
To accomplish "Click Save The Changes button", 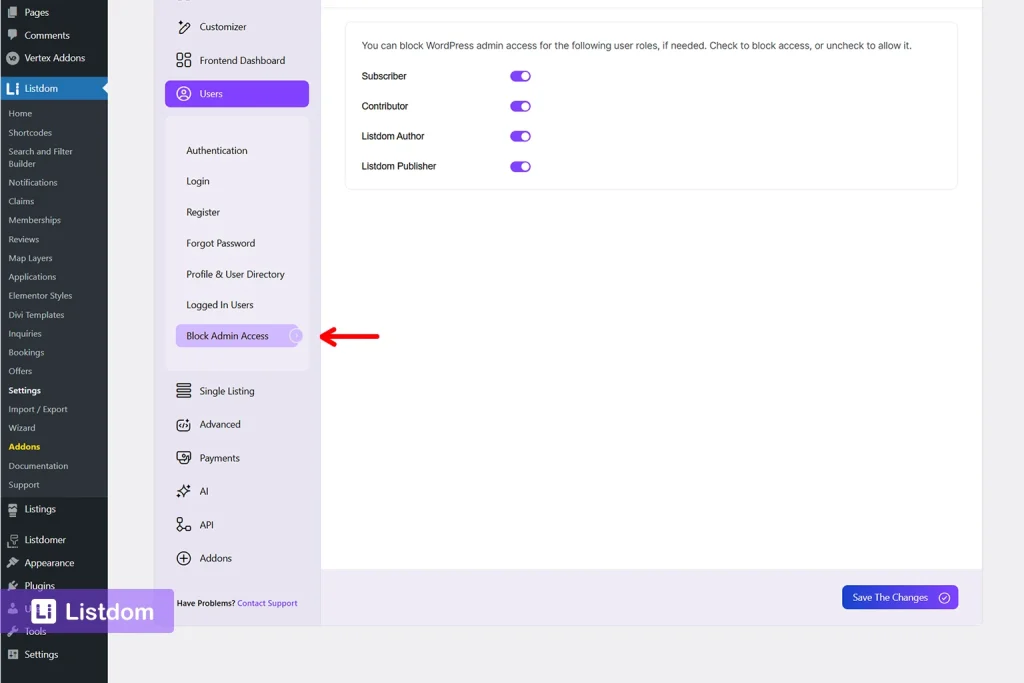I will click(x=900, y=597).
